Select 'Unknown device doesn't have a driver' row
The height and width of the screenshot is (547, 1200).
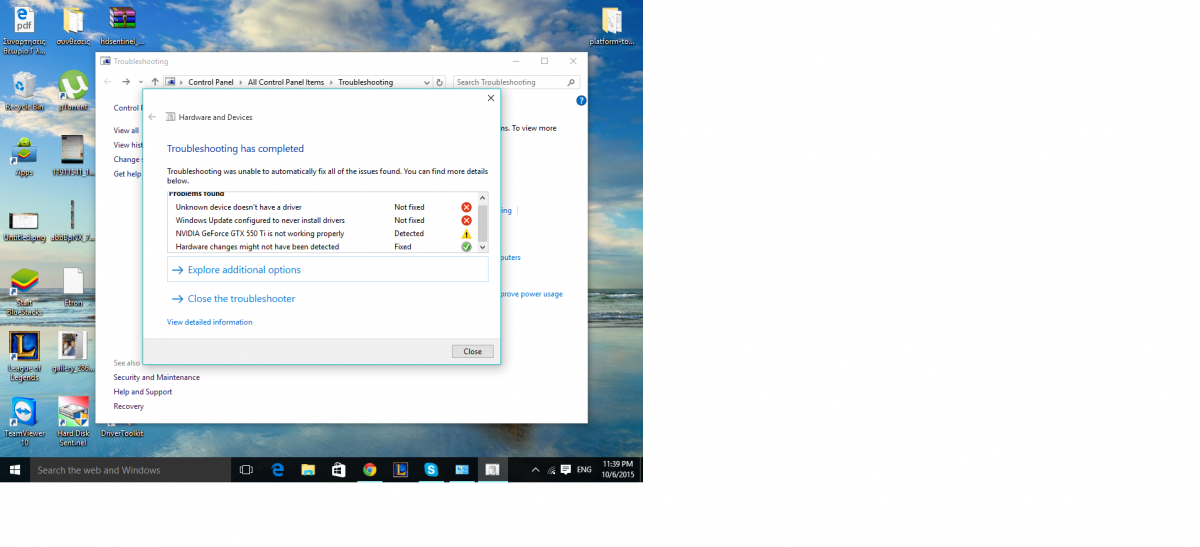pyautogui.click(x=322, y=207)
